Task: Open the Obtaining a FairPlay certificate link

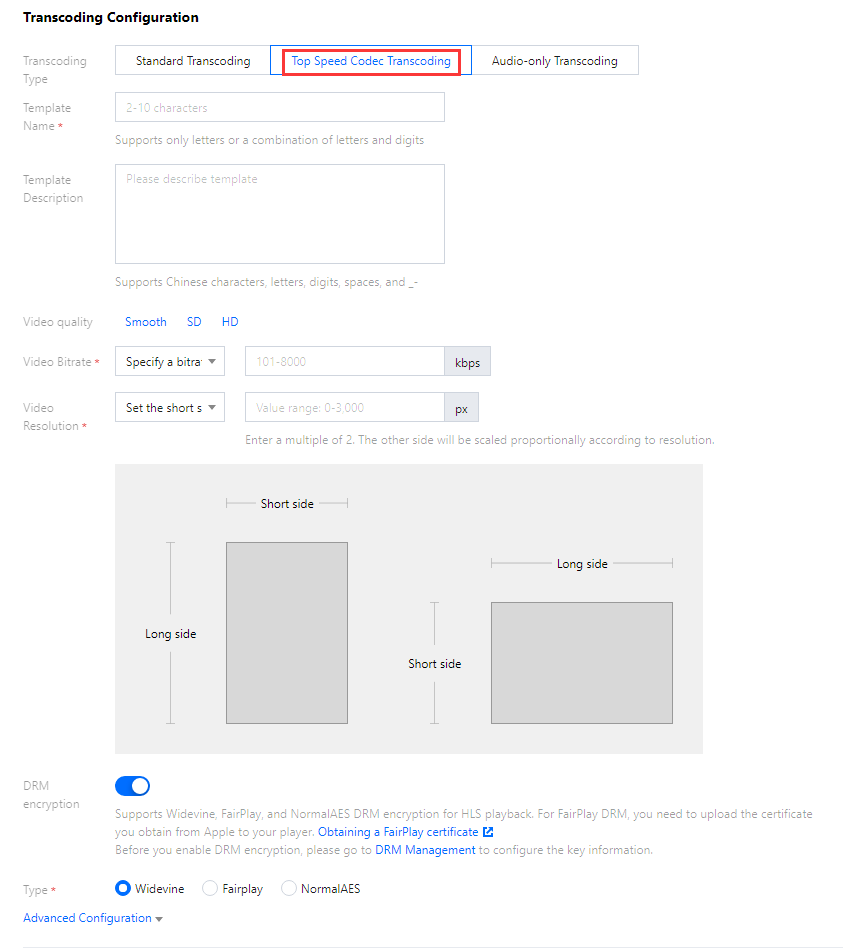Action: [398, 832]
